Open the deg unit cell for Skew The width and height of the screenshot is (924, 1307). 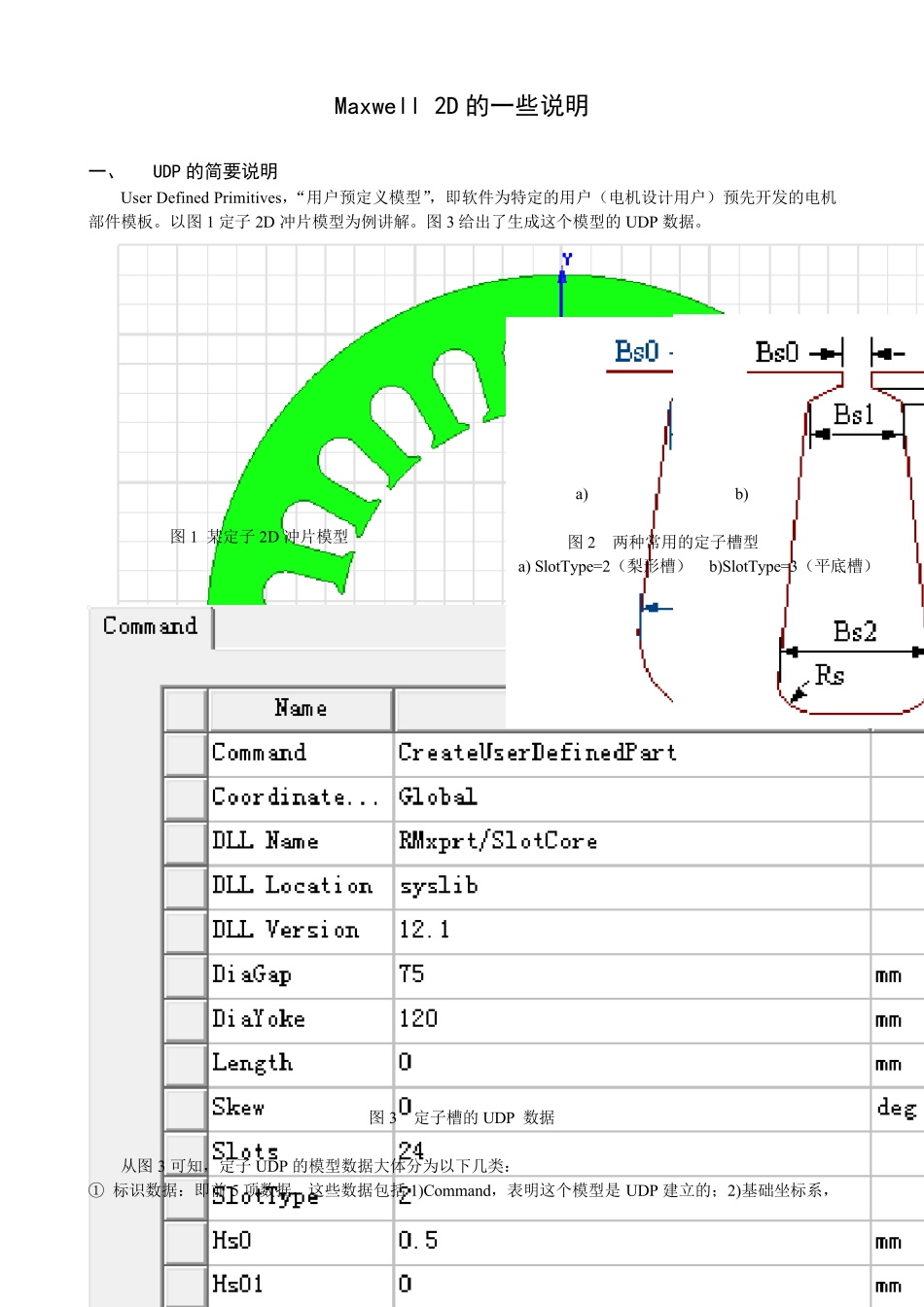[x=895, y=1109]
